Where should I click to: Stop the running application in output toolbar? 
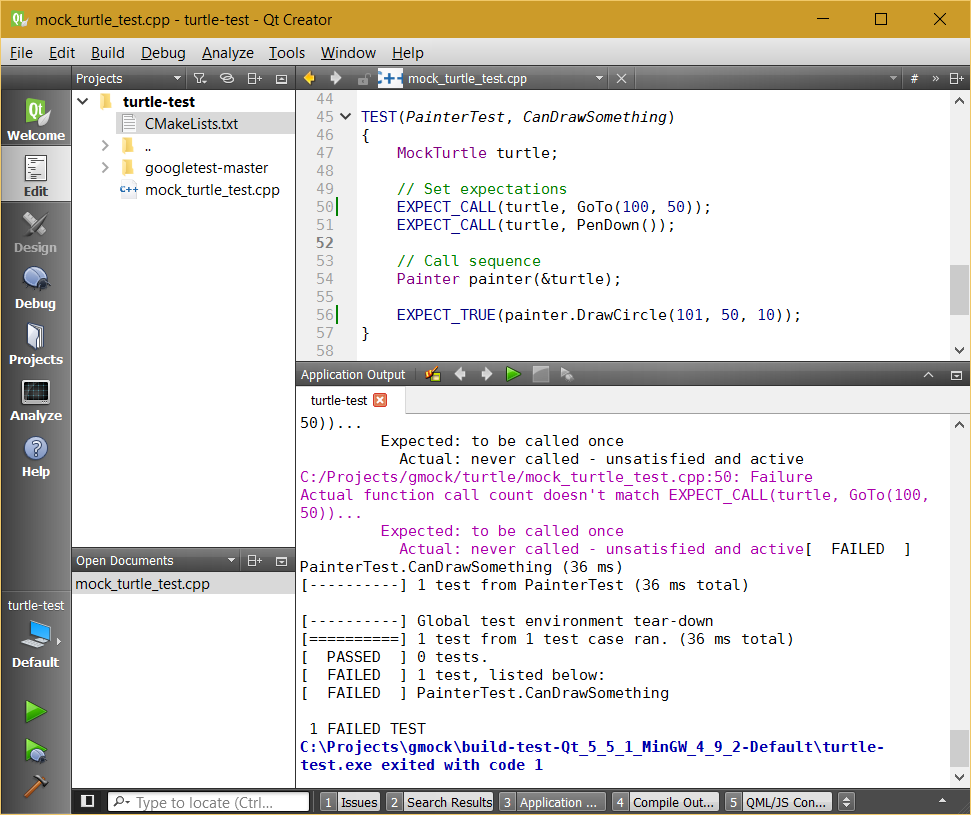(x=541, y=374)
